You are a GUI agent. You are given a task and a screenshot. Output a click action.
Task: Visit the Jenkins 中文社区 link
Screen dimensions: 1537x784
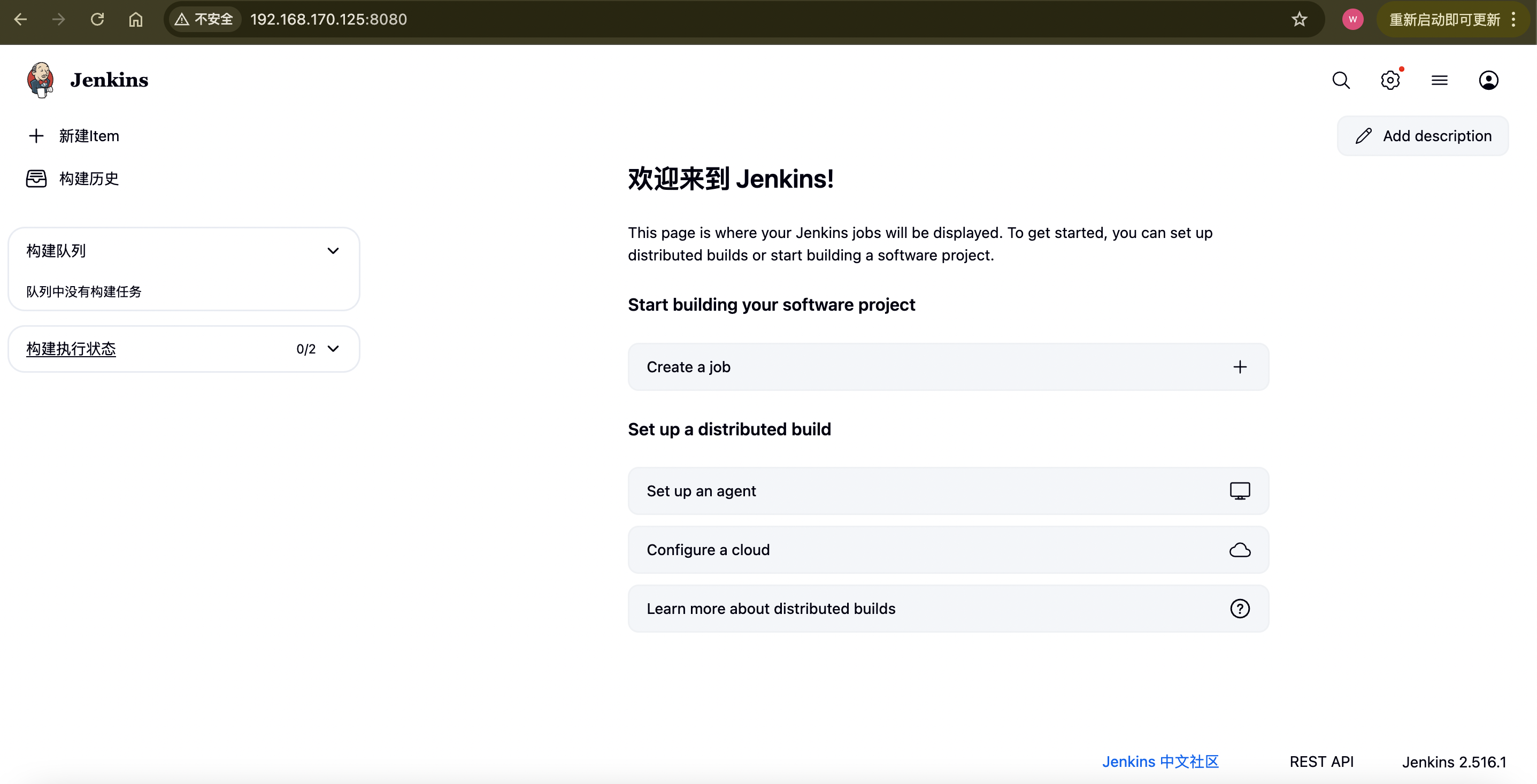click(1160, 762)
